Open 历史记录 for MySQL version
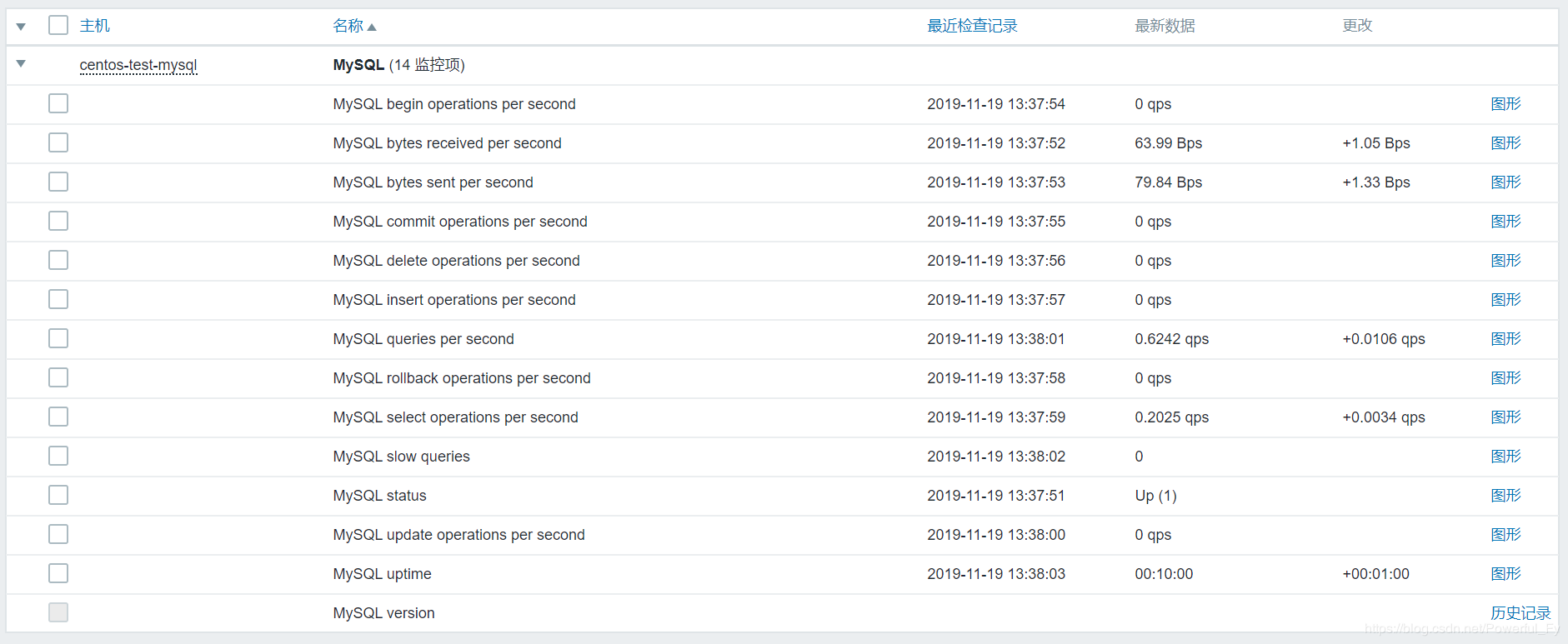 click(1520, 613)
